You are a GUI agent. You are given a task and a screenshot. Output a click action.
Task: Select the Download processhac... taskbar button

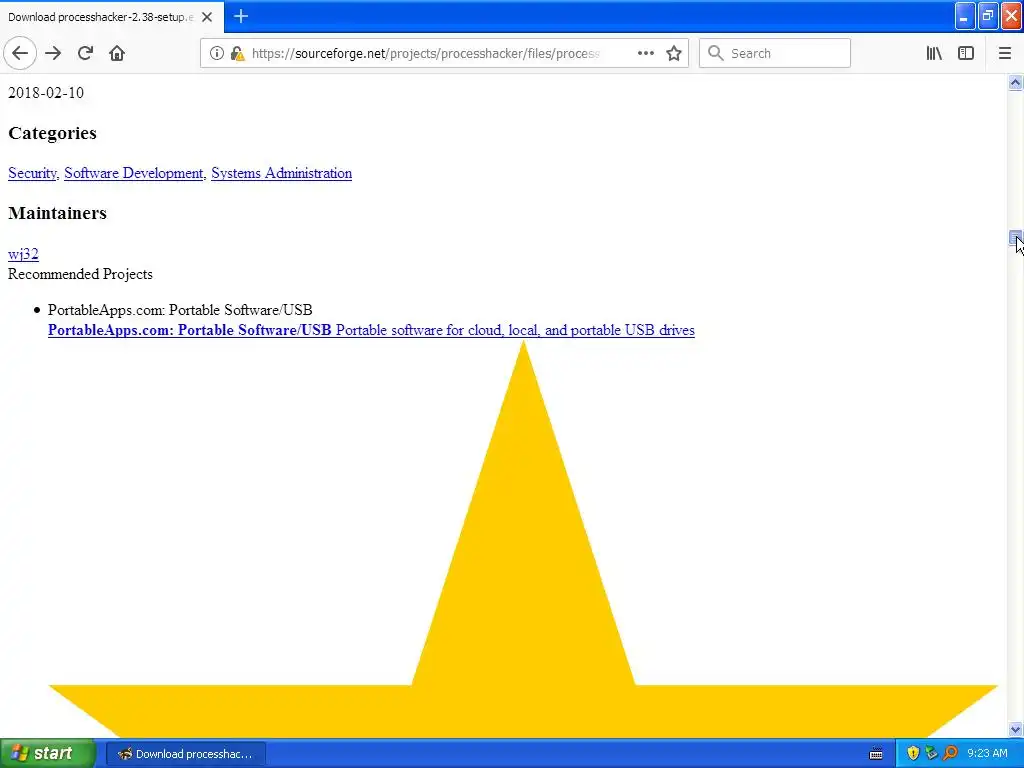185,754
